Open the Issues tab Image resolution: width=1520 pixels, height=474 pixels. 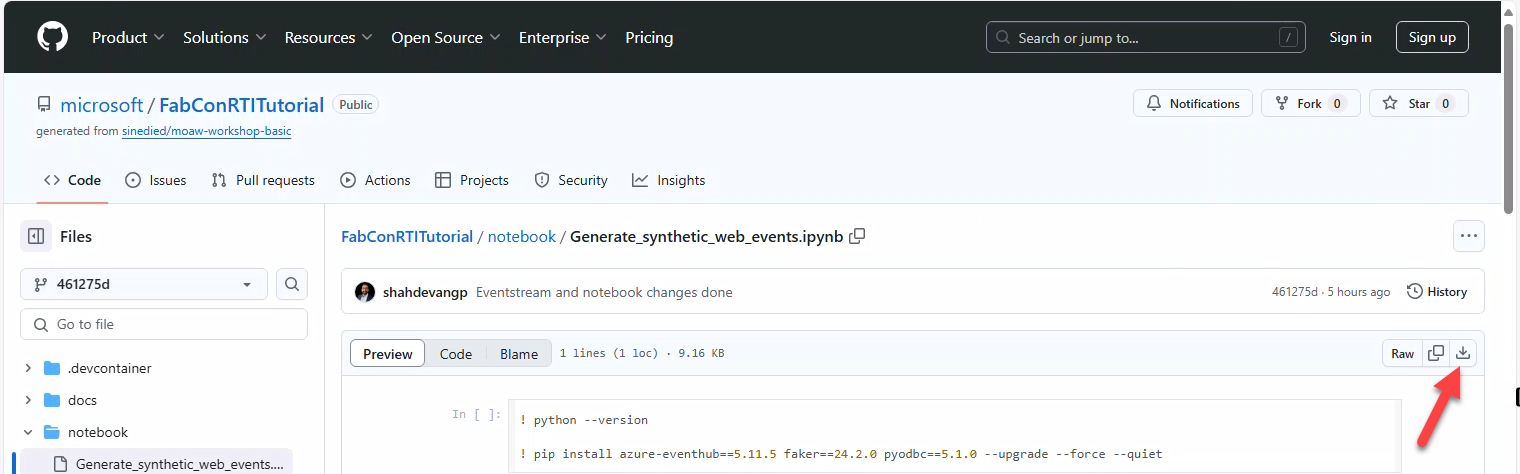(x=156, y=180)
